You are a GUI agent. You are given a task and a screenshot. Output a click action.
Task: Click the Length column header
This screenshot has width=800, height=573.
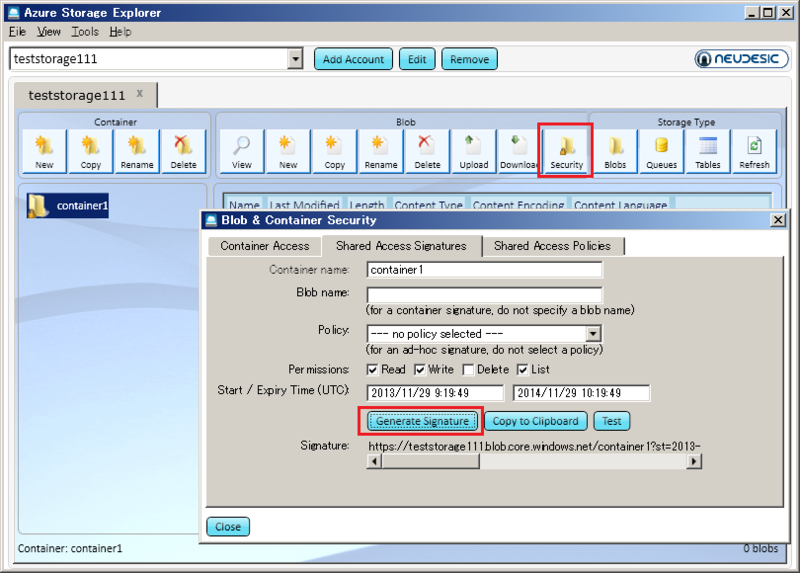pyautogui.click(x=367, y=205)
